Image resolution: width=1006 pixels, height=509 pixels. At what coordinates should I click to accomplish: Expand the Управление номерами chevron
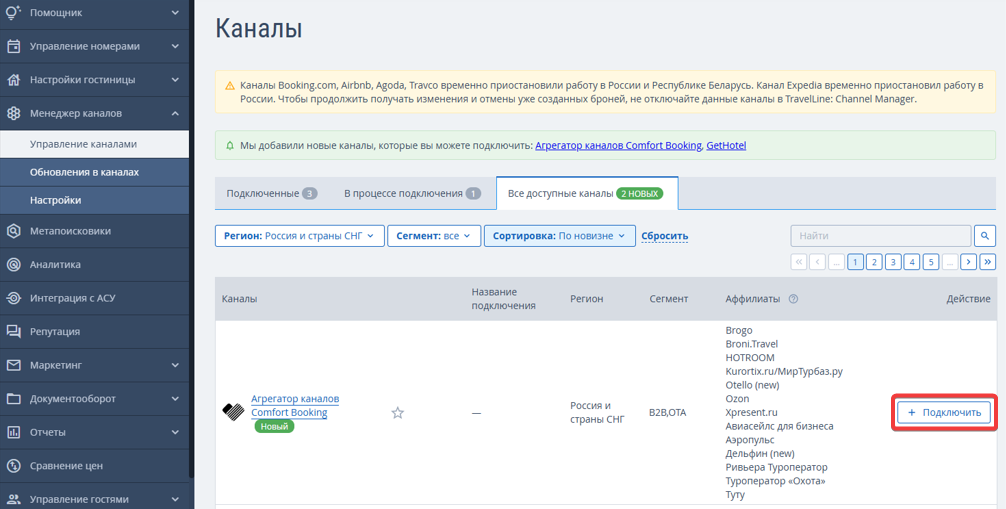pyautogui.click(x=175, y=46)
